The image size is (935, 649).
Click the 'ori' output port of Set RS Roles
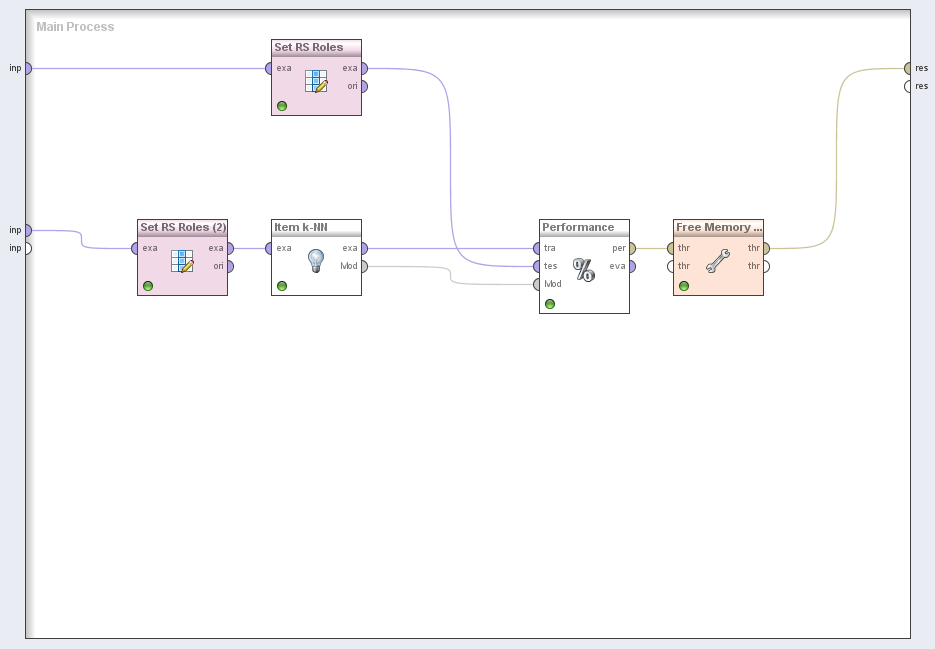coord(364,86)
